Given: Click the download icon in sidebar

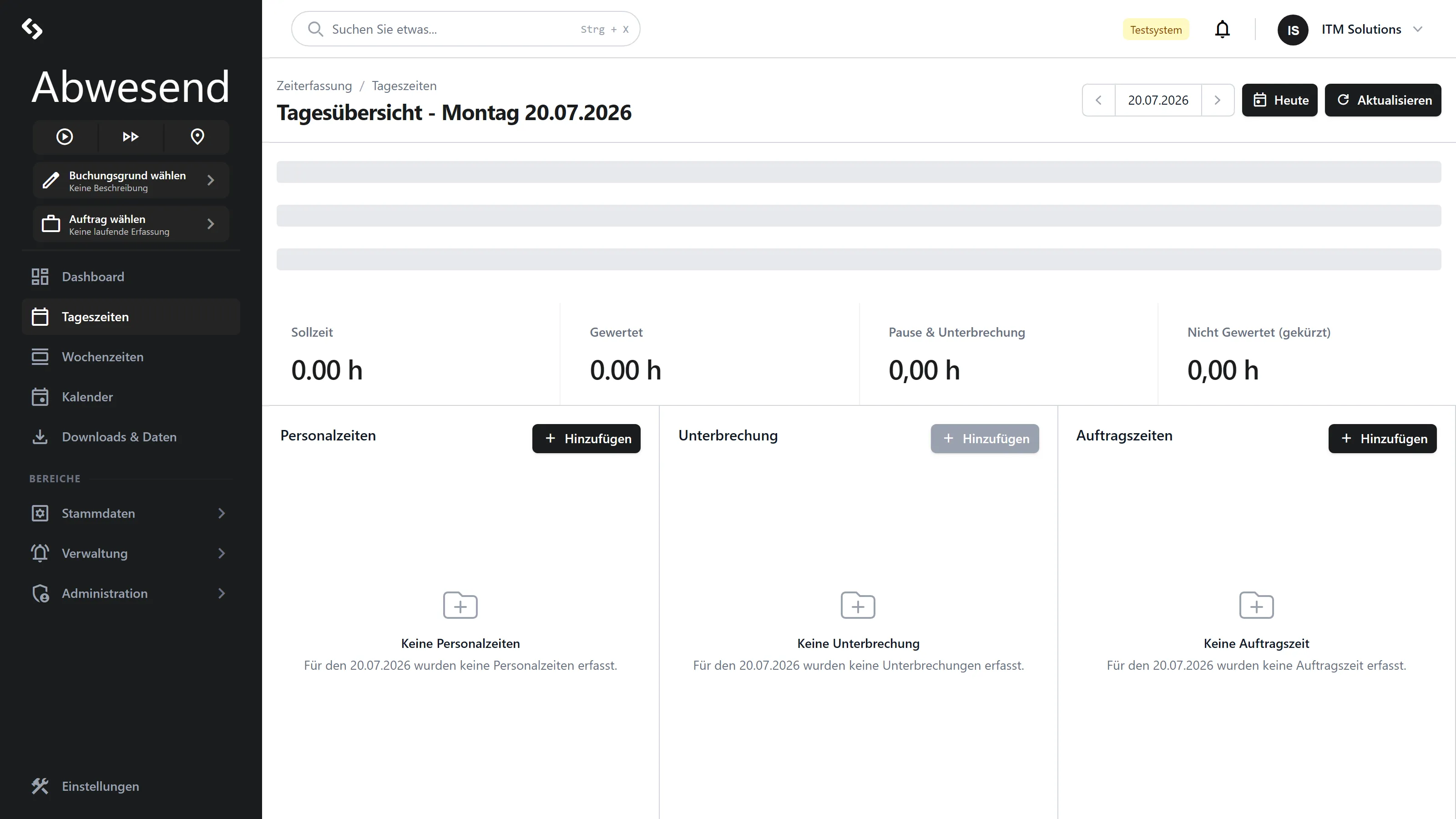Looking at the screenshot, I should pyautogui.click(x=40, y=437).
